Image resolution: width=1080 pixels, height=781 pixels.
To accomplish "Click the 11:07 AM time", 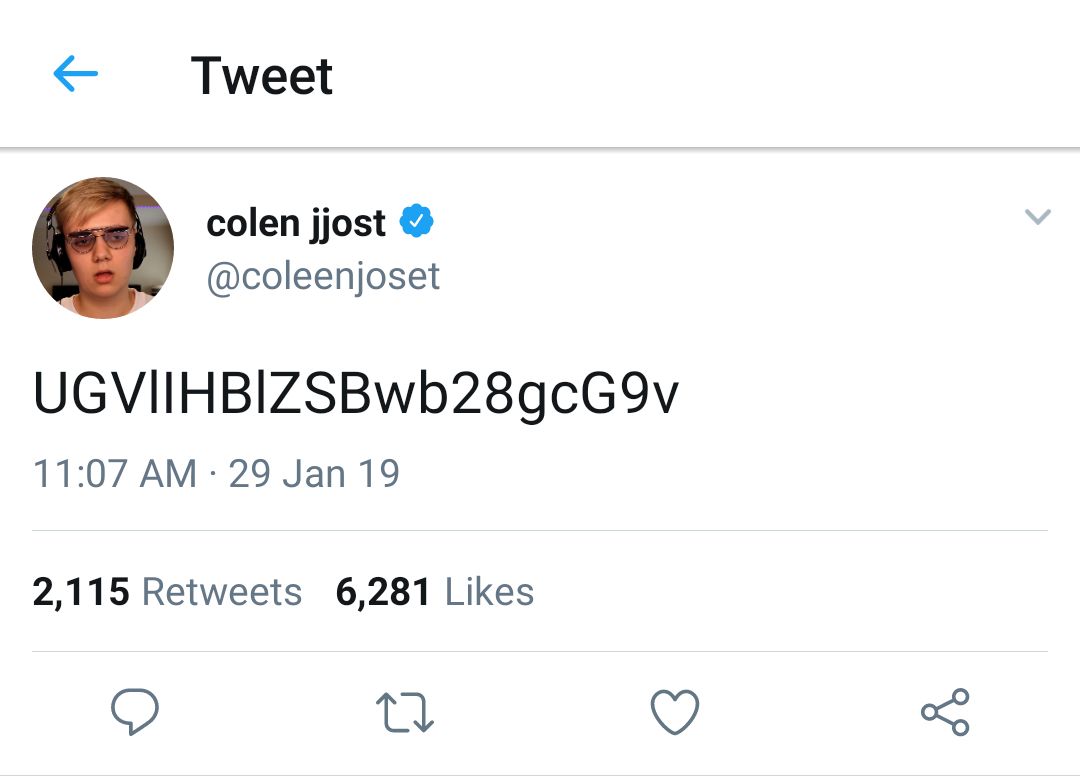I will (x=115, y=473).
